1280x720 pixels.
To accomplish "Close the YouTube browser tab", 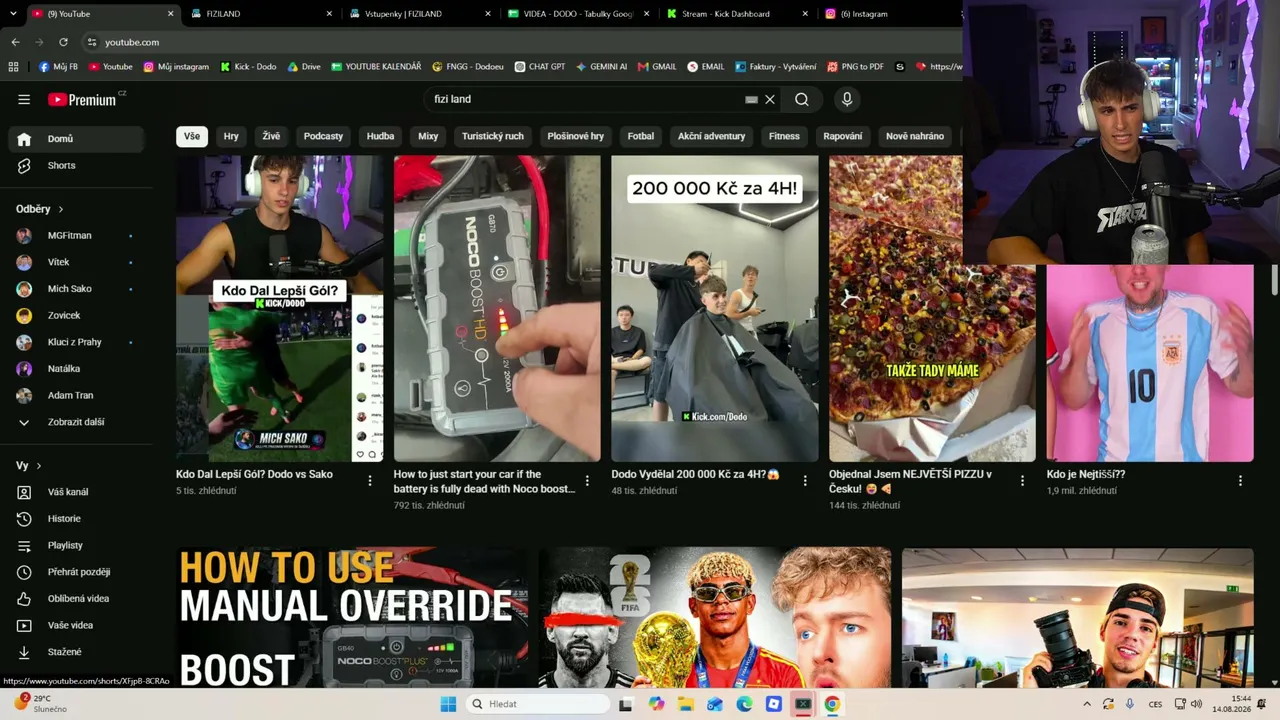I will (171, 14).
